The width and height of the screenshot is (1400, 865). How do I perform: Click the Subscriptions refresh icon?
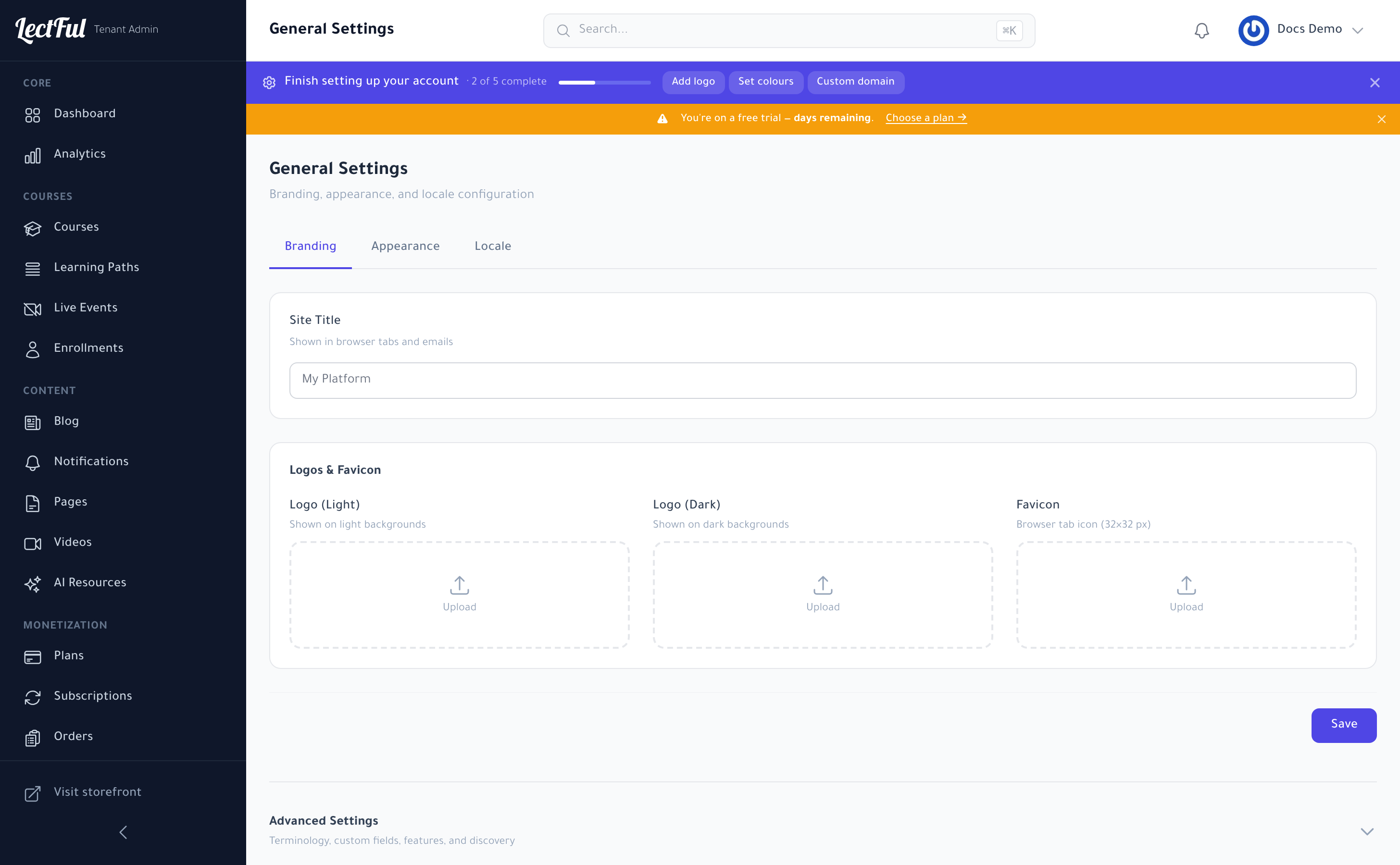(33, 697)
